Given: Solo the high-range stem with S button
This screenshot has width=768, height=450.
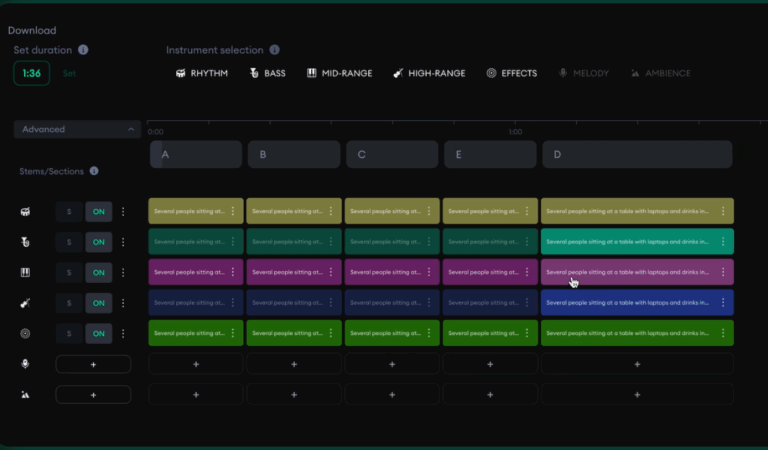Looking at the screenshot, I should (x=69, y=303).
